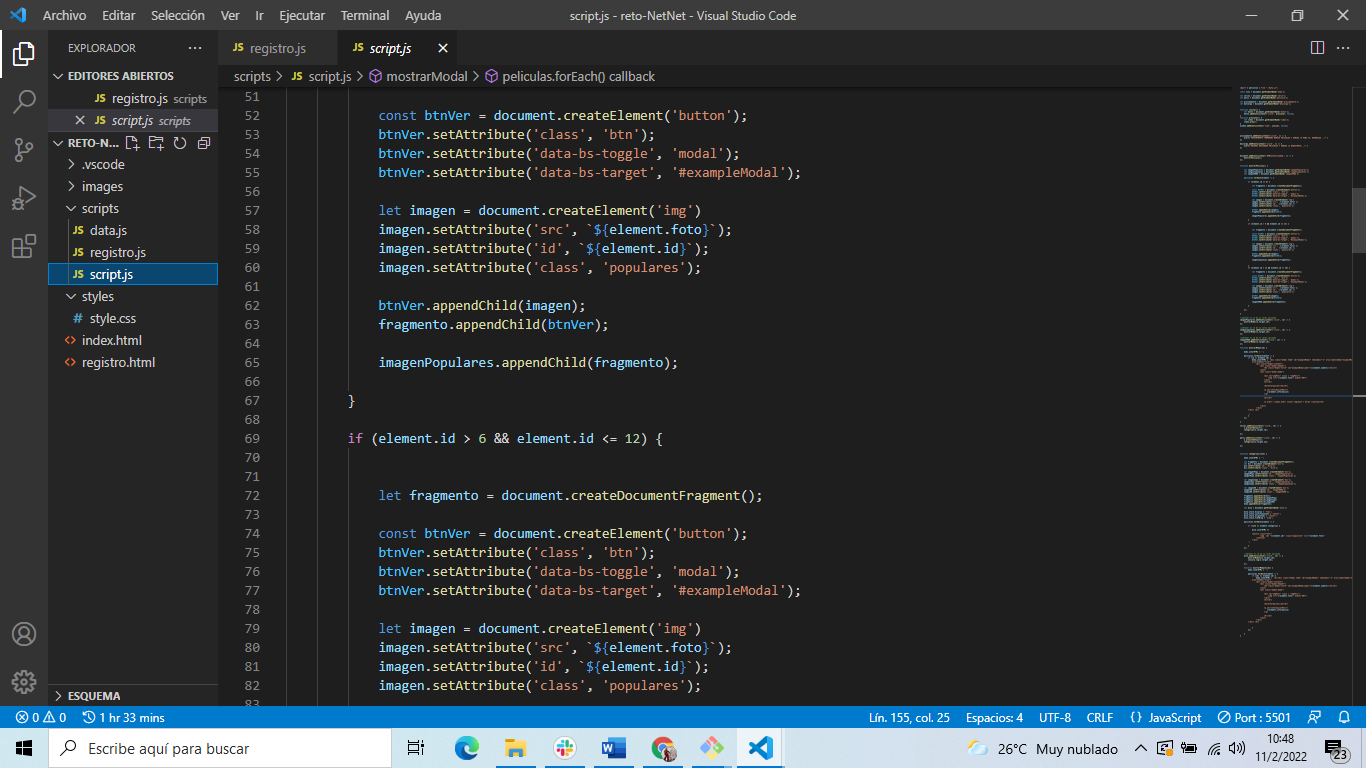The height and width of the screenshot is (768, 1366).
Task: Expand the ESQUEMA outline section
Action: coord(133,695)
